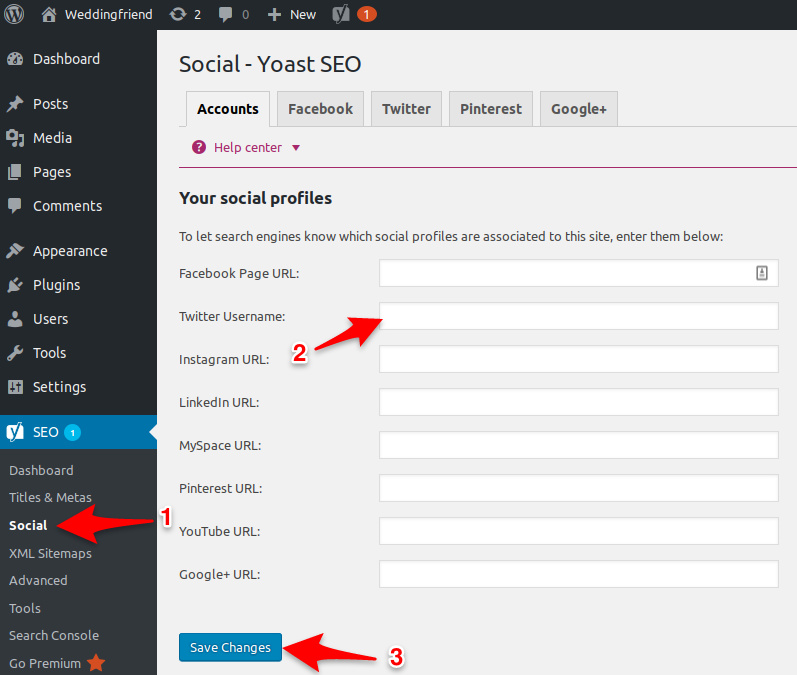The width and height of the screenshot is (797, 675).
Task: Switch to the Pinterest tab
Action: tap(491, 109)
